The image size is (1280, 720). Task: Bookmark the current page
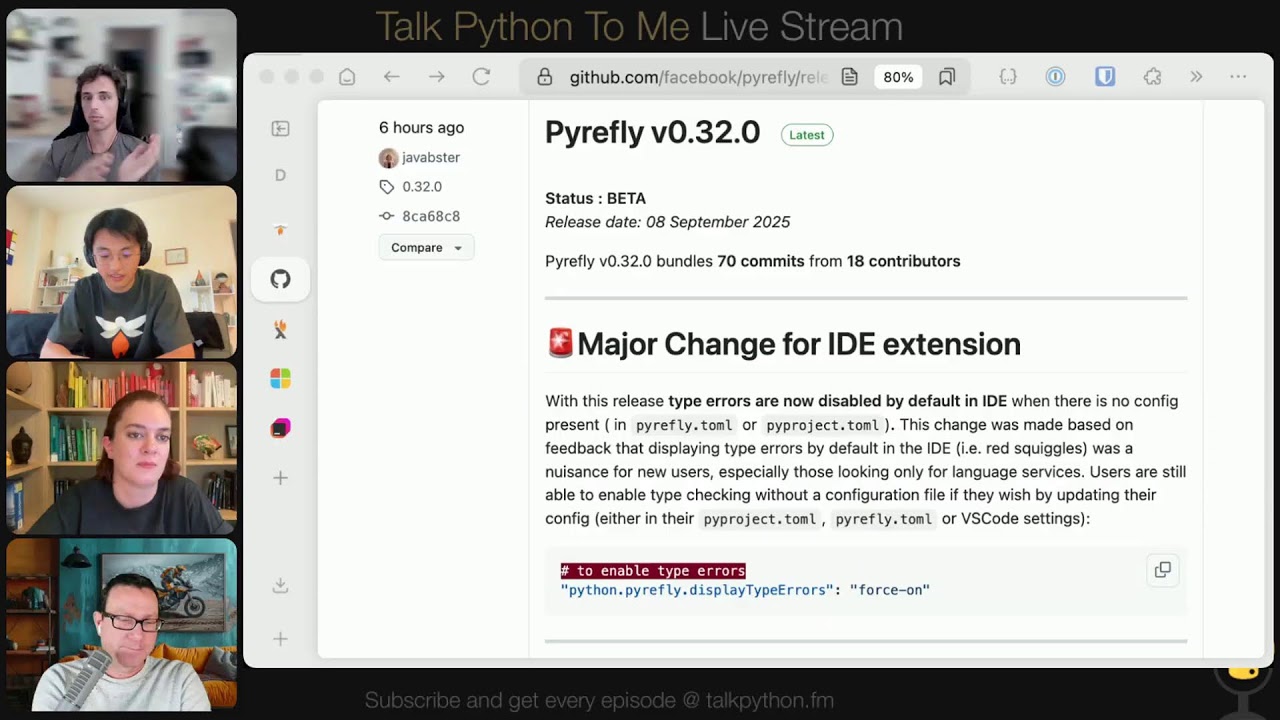[x=947, y=76]
